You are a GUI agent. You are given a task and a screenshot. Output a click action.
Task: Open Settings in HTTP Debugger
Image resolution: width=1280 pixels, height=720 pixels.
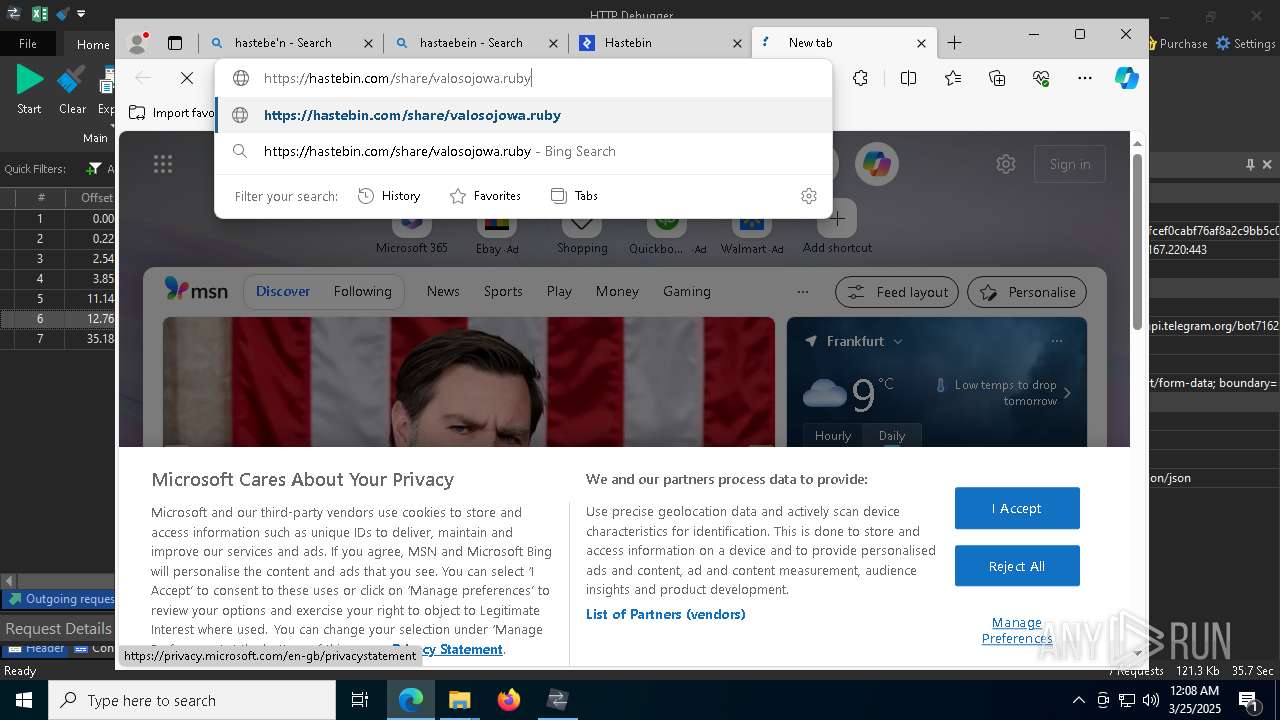[1245, 44]
